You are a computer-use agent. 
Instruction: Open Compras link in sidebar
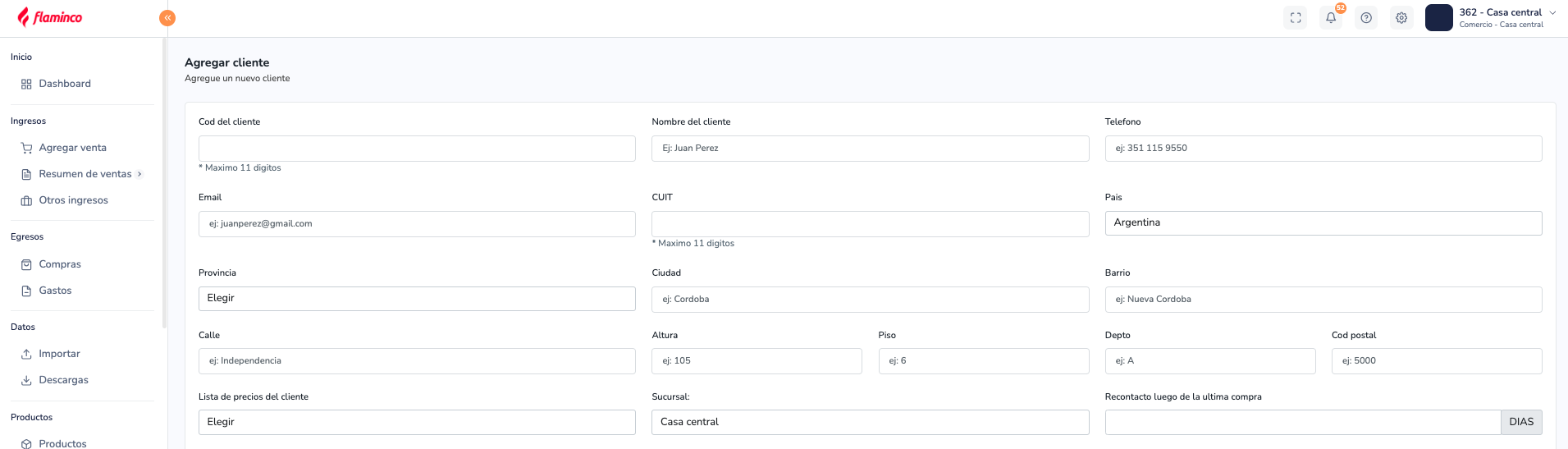click(60, 264)
